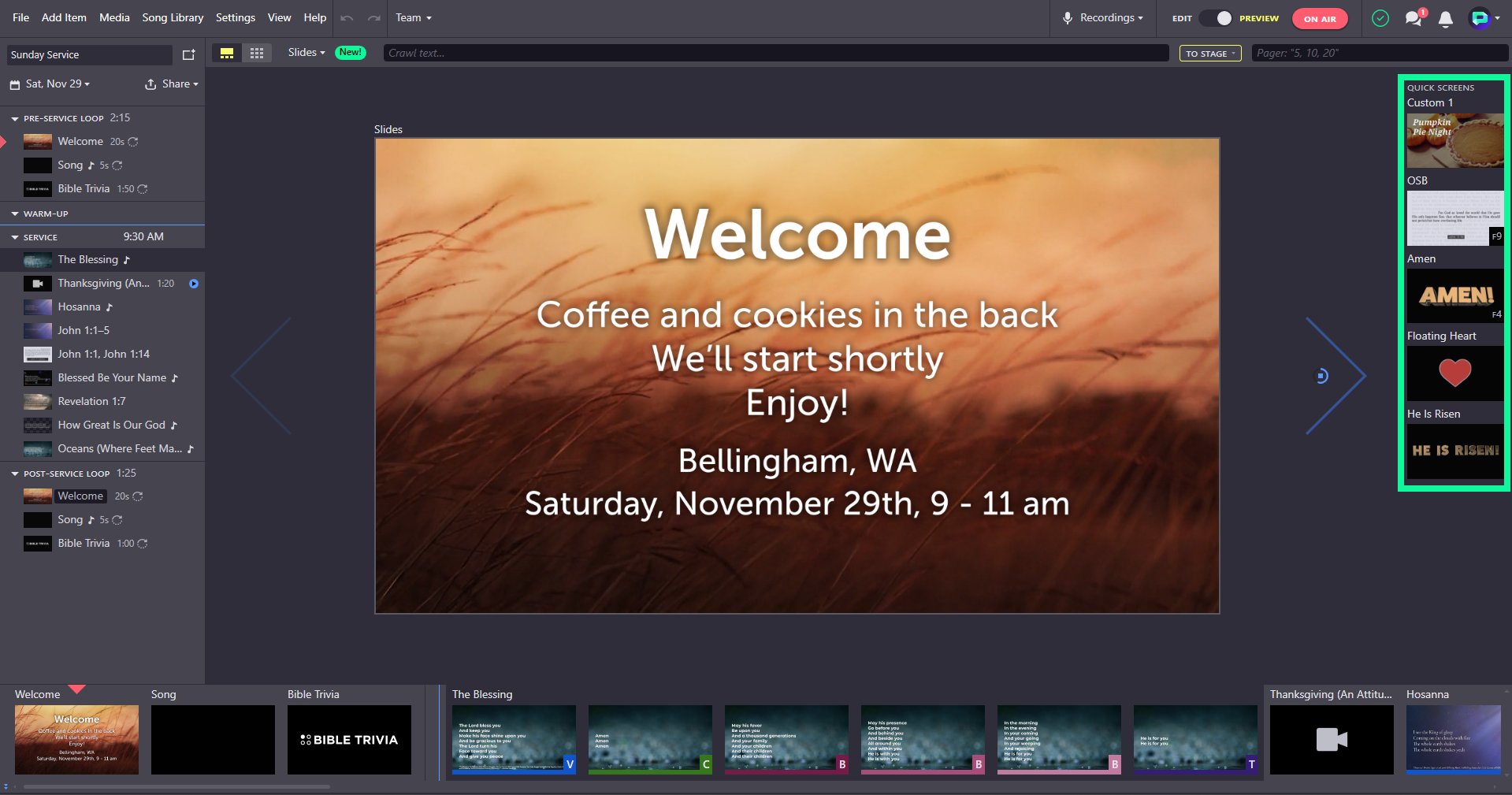Open the Add Item menu

(x=64, y=18)
